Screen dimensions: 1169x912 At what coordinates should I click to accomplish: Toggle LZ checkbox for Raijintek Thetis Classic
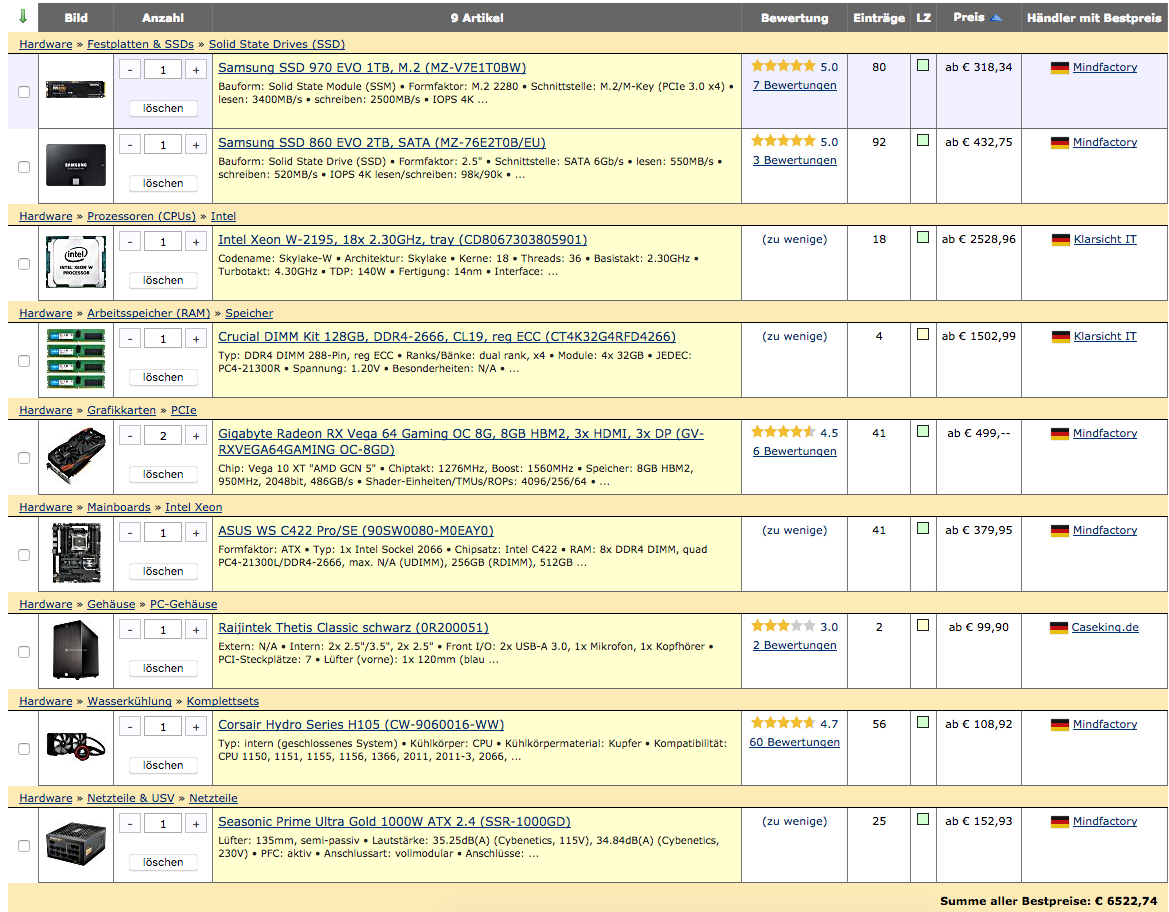[923, 625]
